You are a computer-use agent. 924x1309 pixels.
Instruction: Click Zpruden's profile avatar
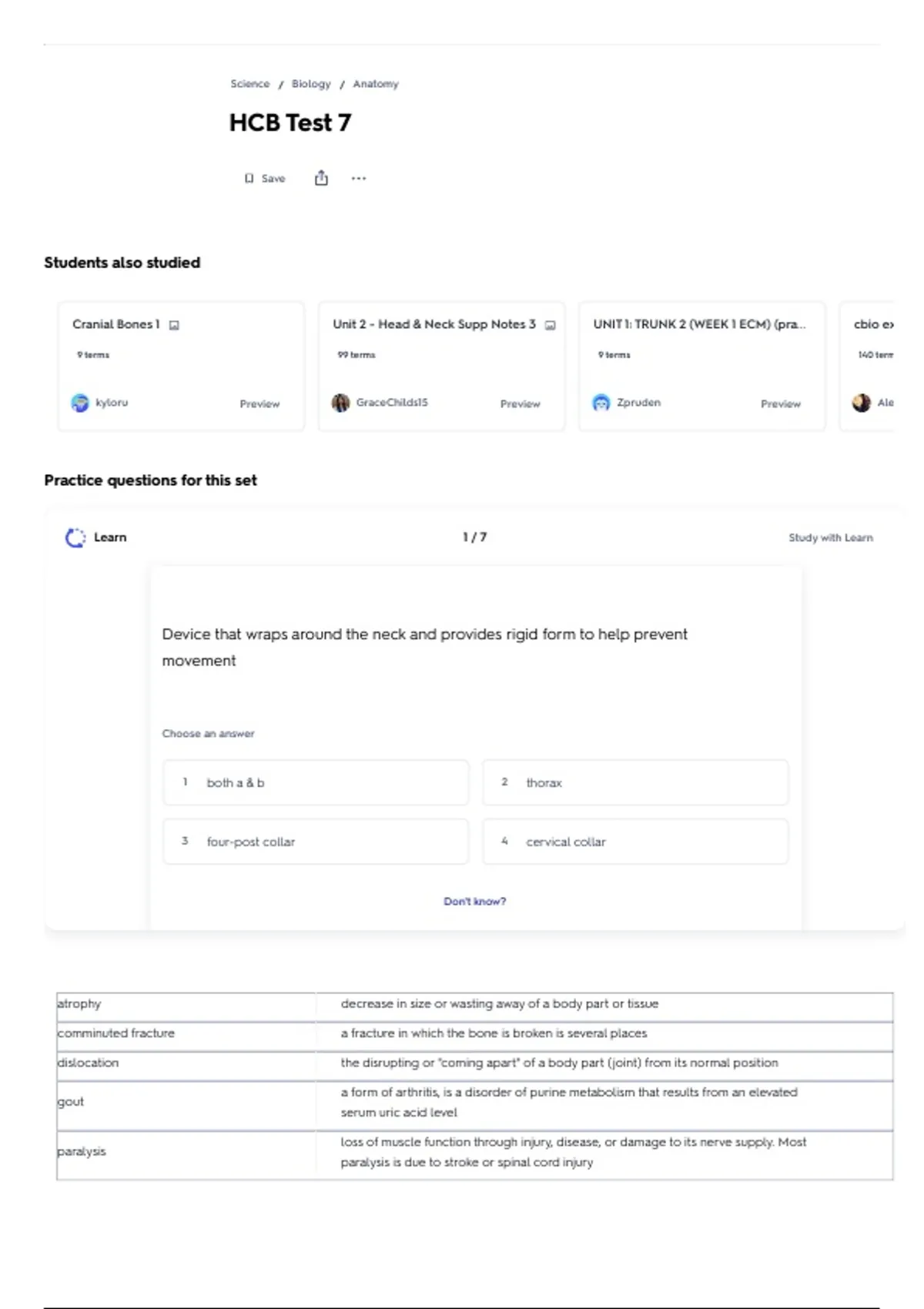point(601,403)
